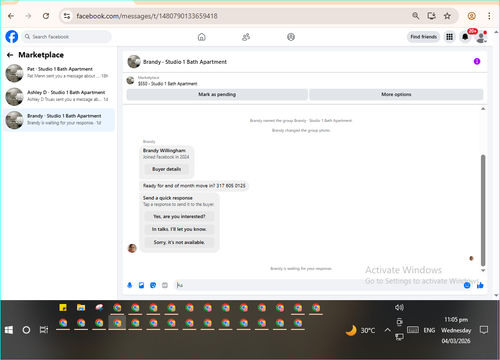Open File Explorer from taskbar

click(x=81, y=308)
